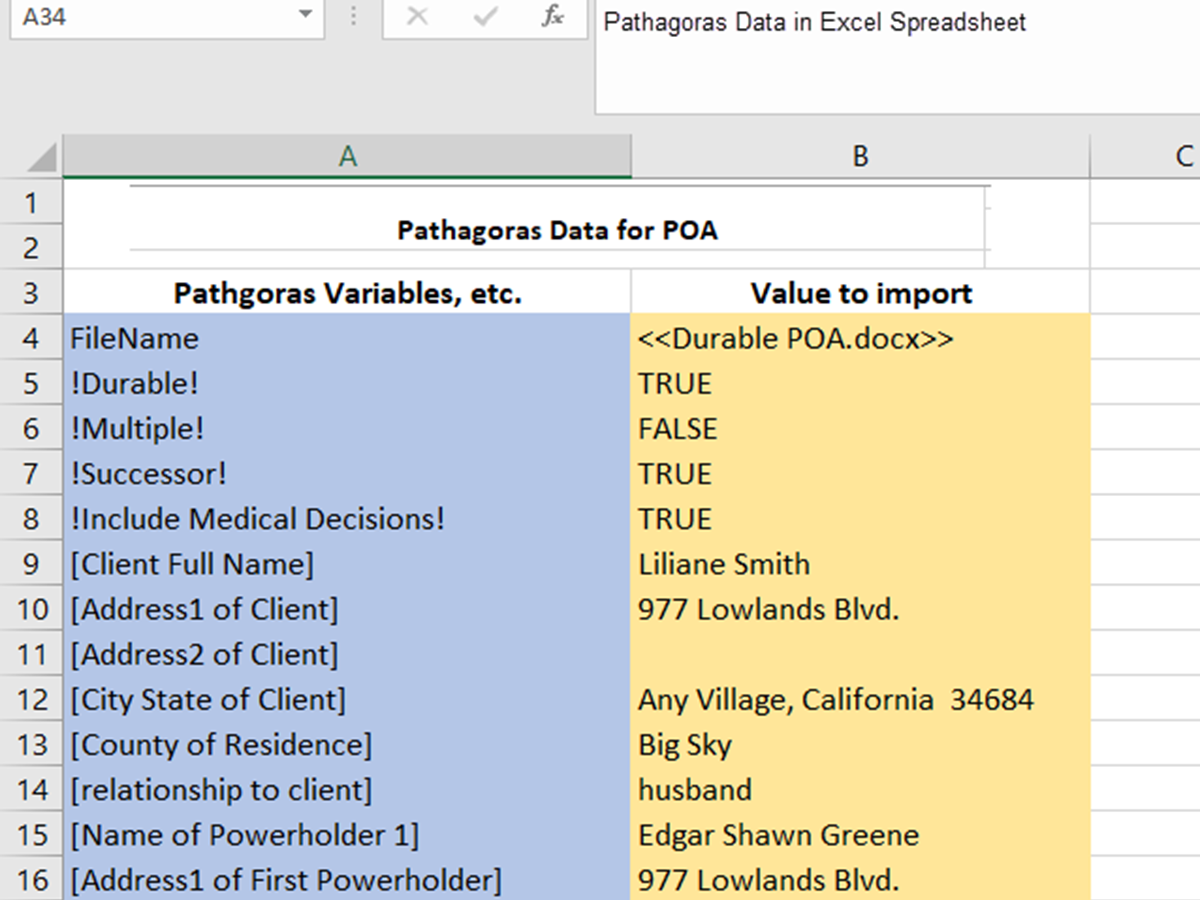Viewport: 1200px width, 900px height.
Task: Select row 11 header
Action: click(x=31, y=654)
